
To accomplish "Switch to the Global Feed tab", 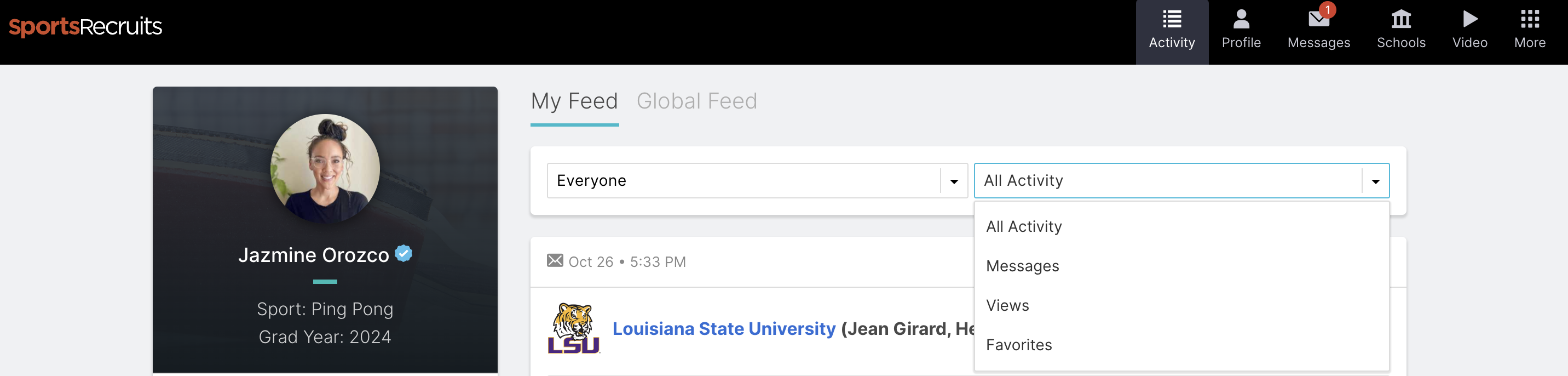I will click(696, 101).
